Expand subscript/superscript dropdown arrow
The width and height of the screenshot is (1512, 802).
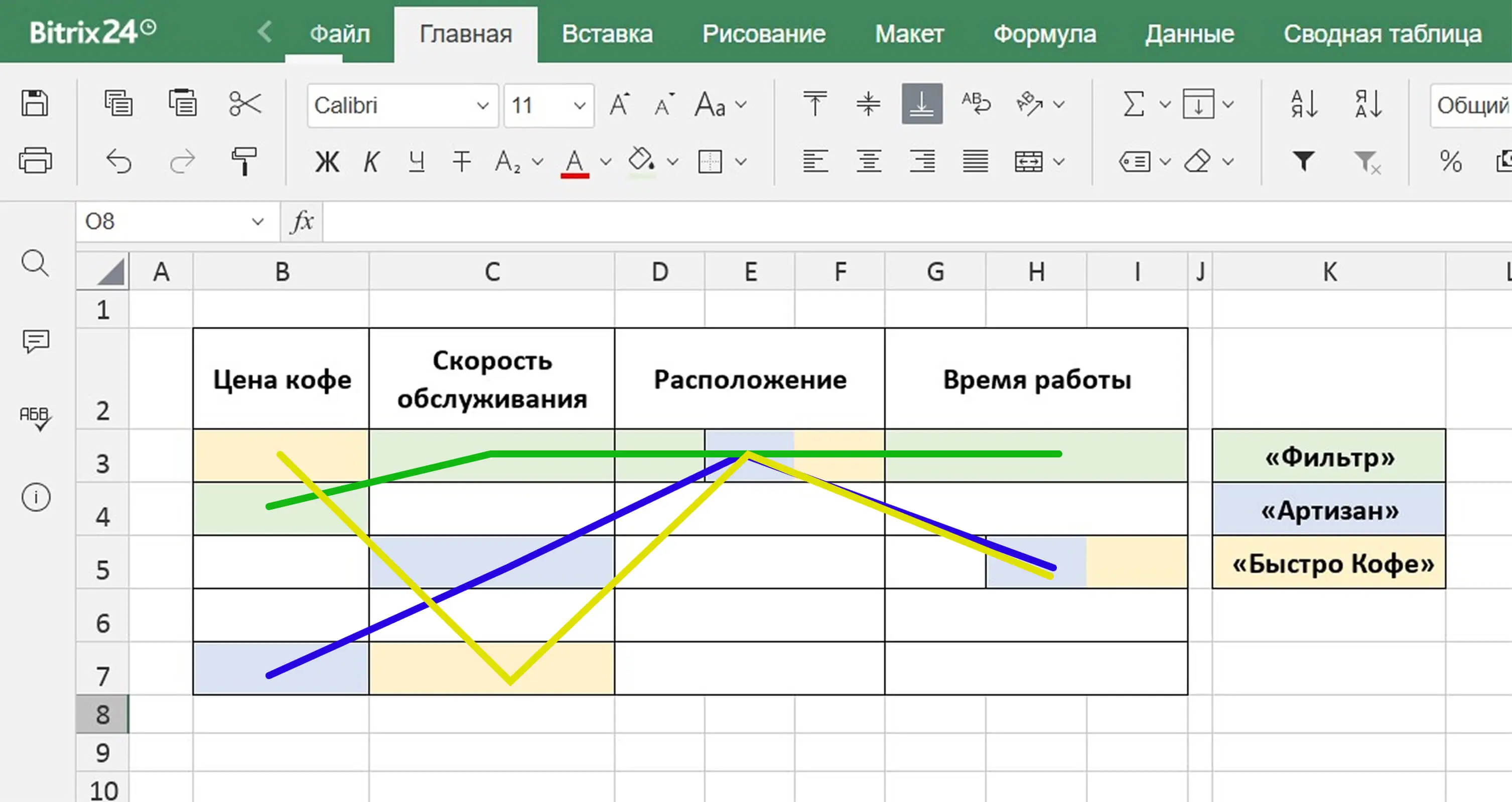tap(537, 162)
